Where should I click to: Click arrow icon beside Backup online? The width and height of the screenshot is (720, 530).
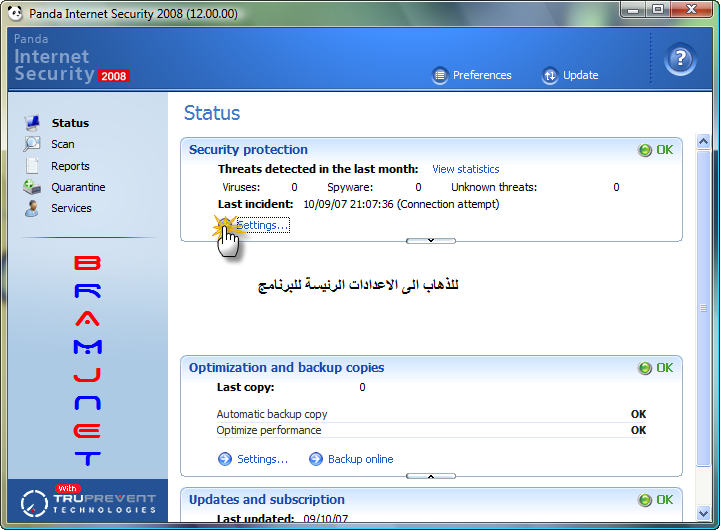click(316, 459)
